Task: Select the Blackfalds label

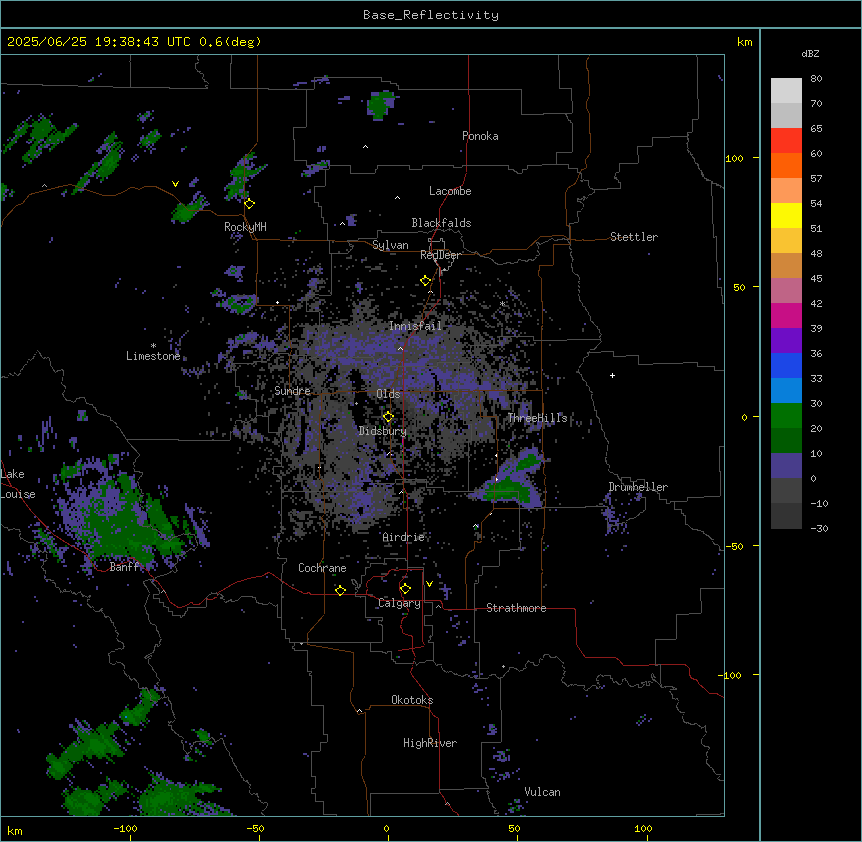Action: [441, 223]
